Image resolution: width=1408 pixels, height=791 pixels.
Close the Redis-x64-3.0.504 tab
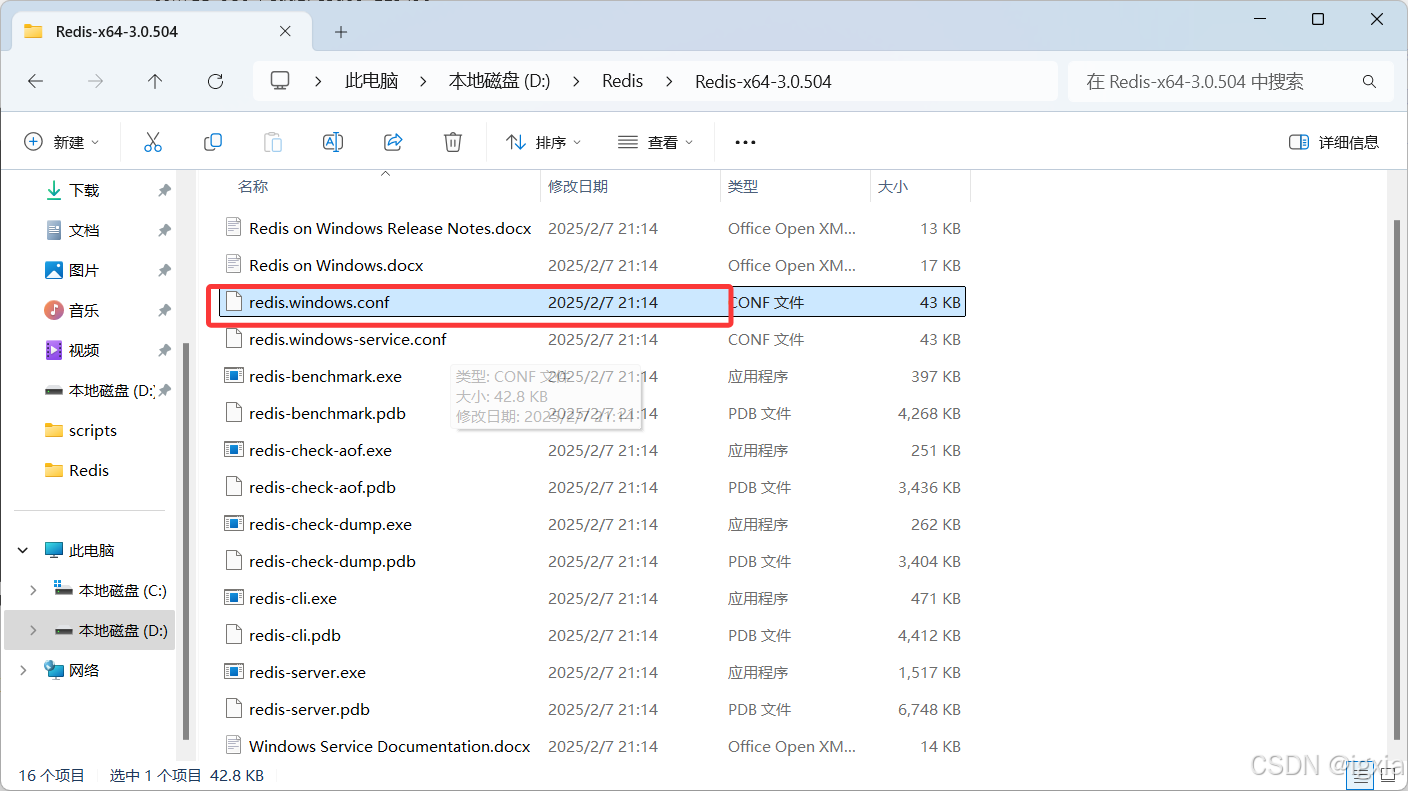tap(285, 31)
